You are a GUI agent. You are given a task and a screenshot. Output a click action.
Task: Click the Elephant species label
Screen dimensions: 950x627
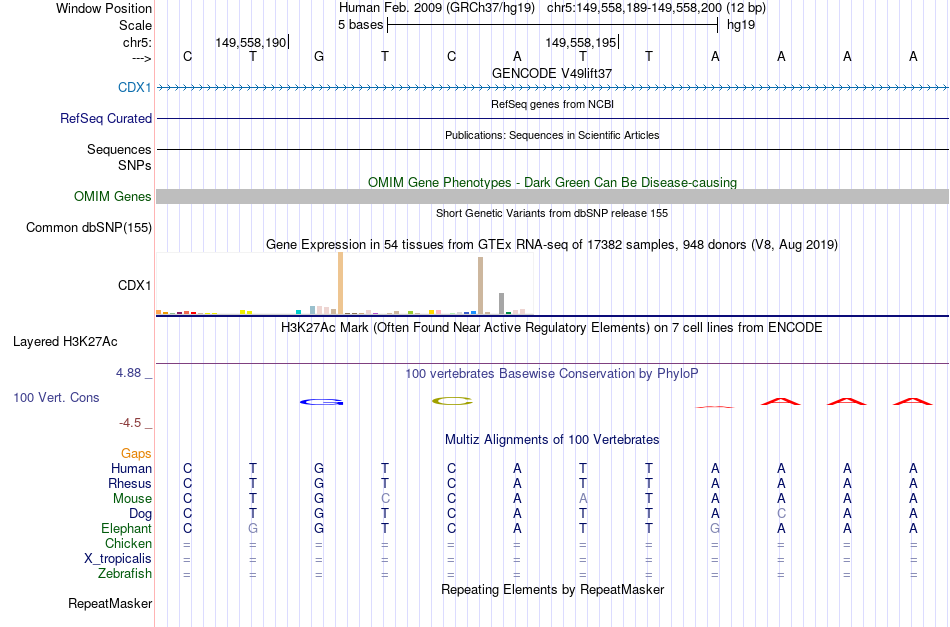click(127, 528)
